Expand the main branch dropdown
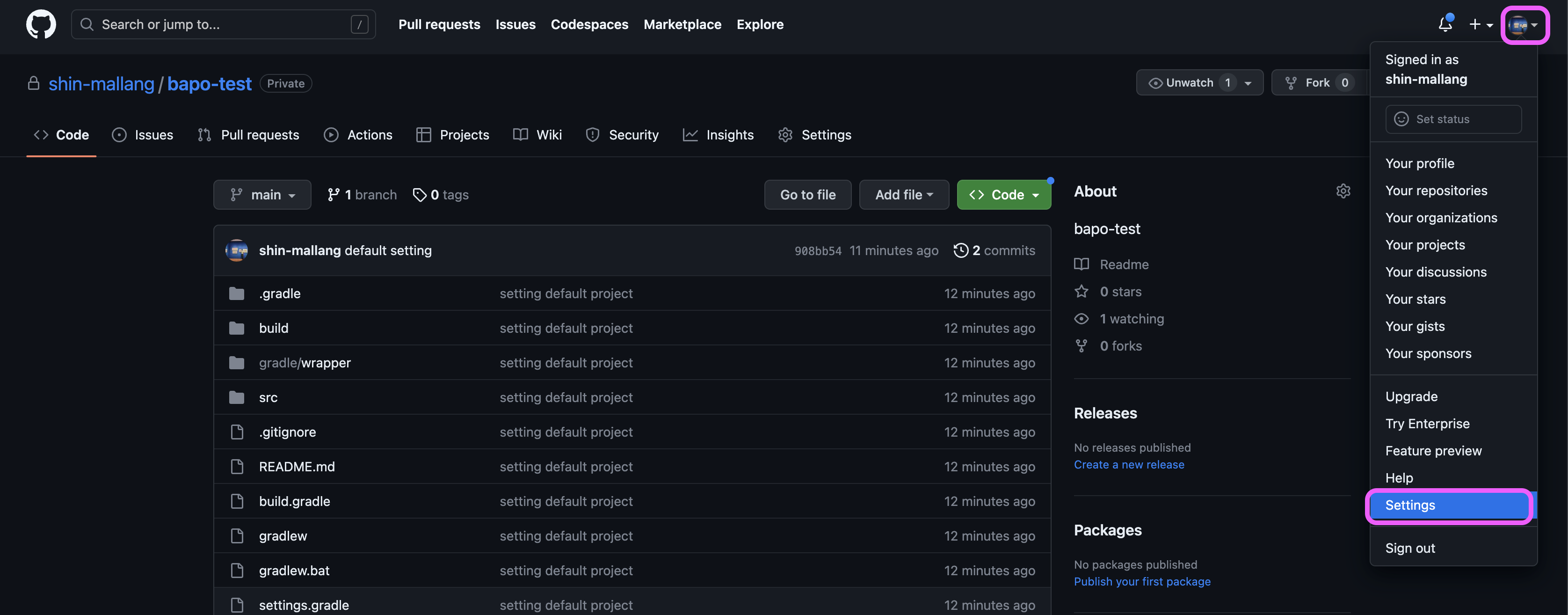The width and height of the screenshot is (1568, 615). click(262, 195)
